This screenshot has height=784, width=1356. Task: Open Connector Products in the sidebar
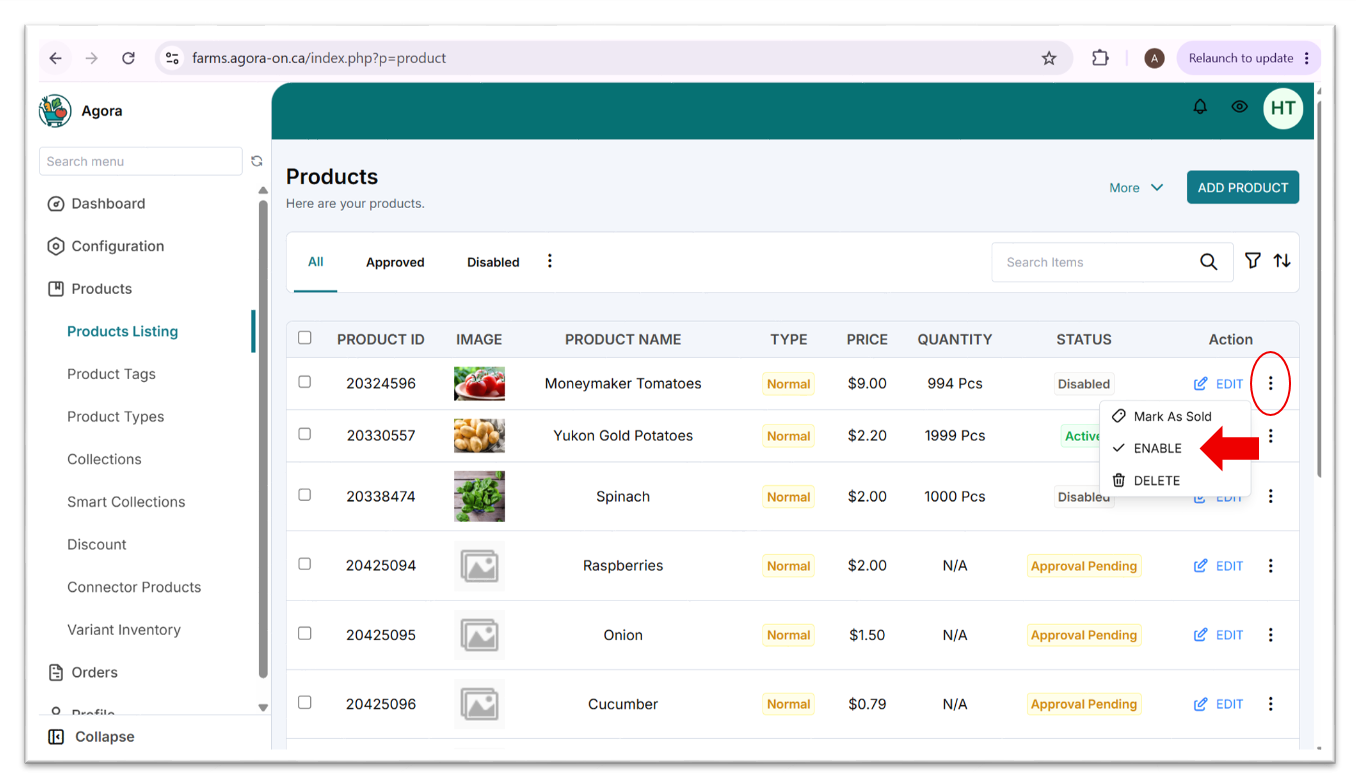[134, 587]
